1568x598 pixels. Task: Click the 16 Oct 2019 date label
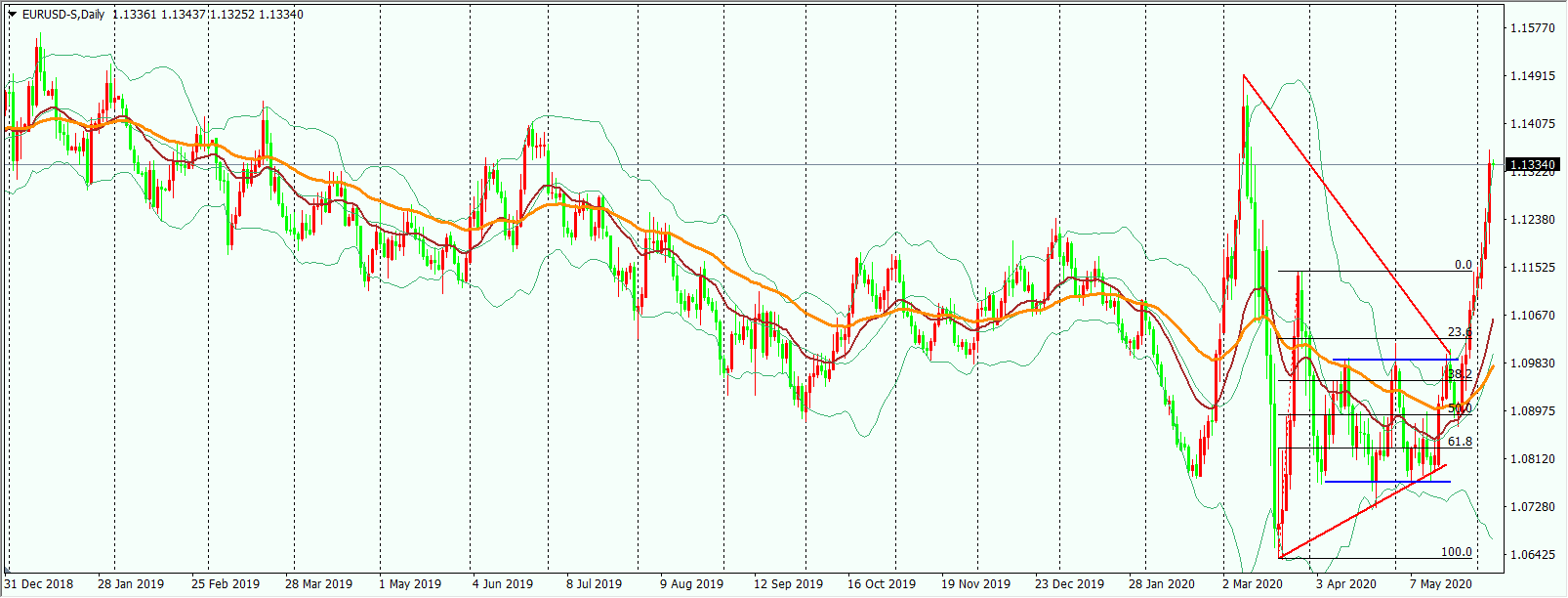[x=882, y=584]
